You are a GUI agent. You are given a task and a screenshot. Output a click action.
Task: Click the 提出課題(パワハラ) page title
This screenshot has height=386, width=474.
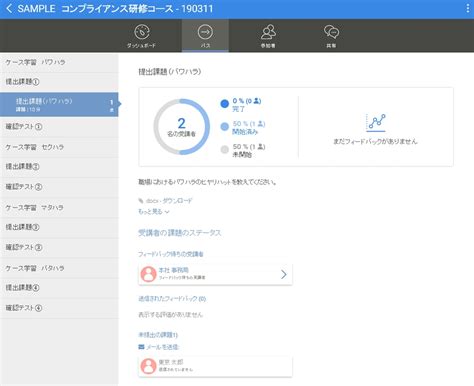170,72
